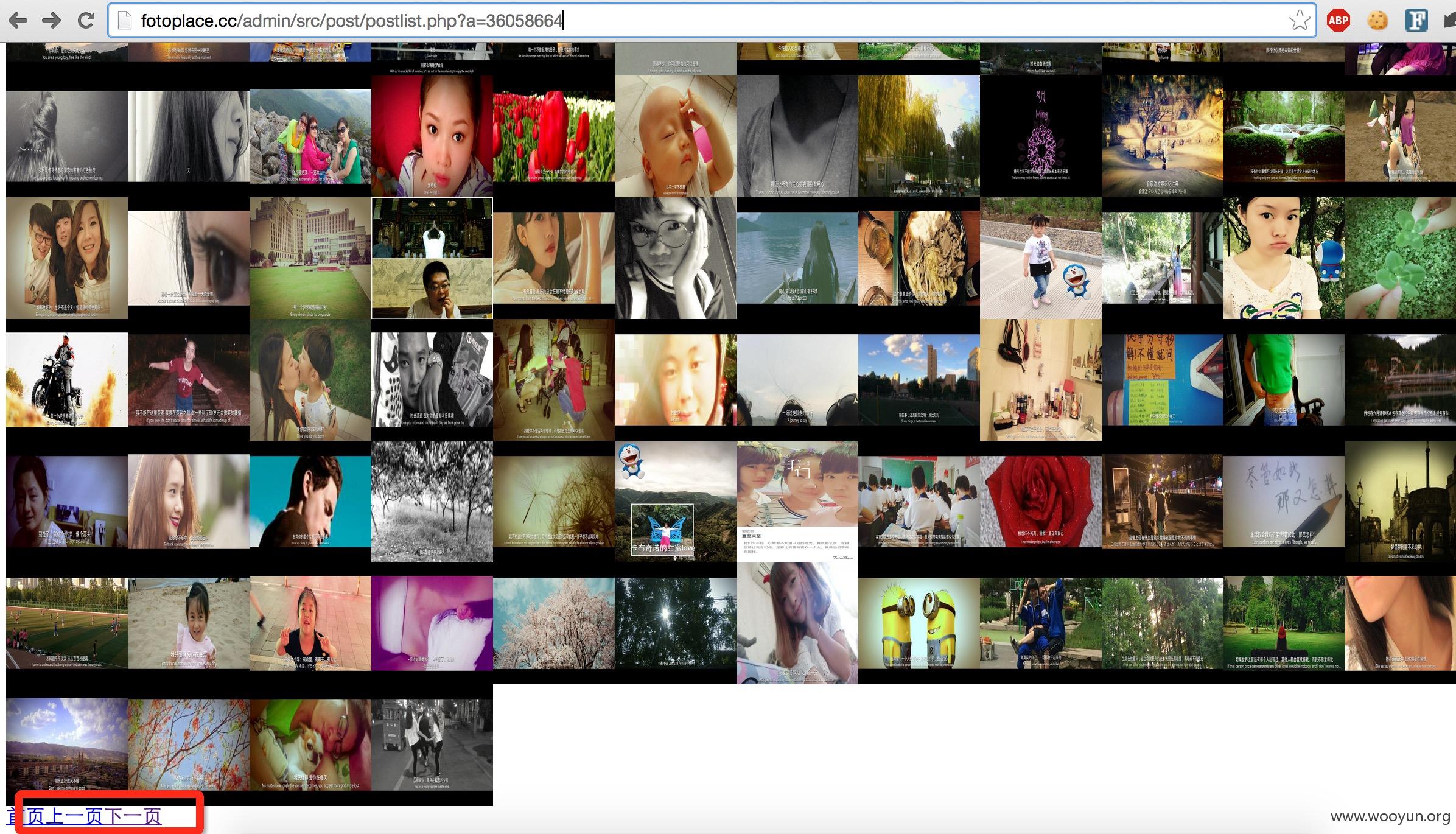This screenshot has width=1456, height=834.
Task: Go to 首页 first page link
Action: 25,816
